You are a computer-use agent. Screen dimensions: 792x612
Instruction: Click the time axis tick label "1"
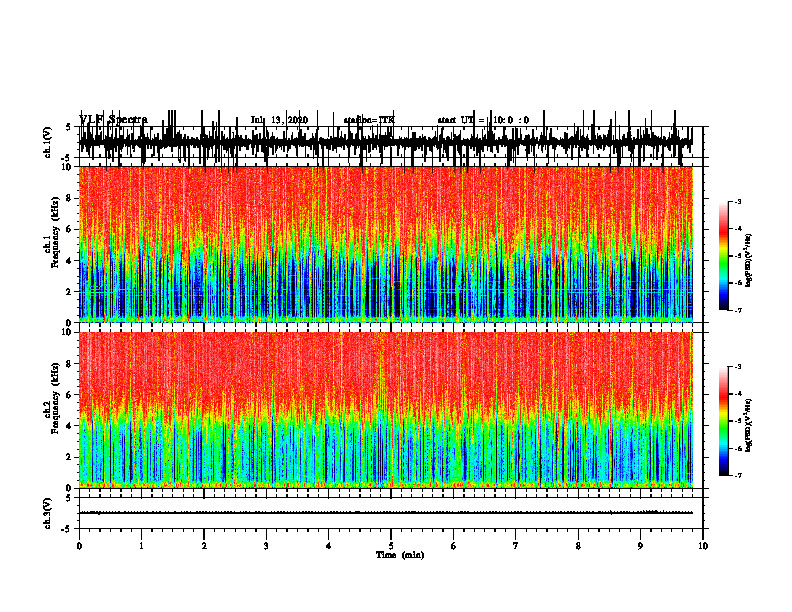141,546
